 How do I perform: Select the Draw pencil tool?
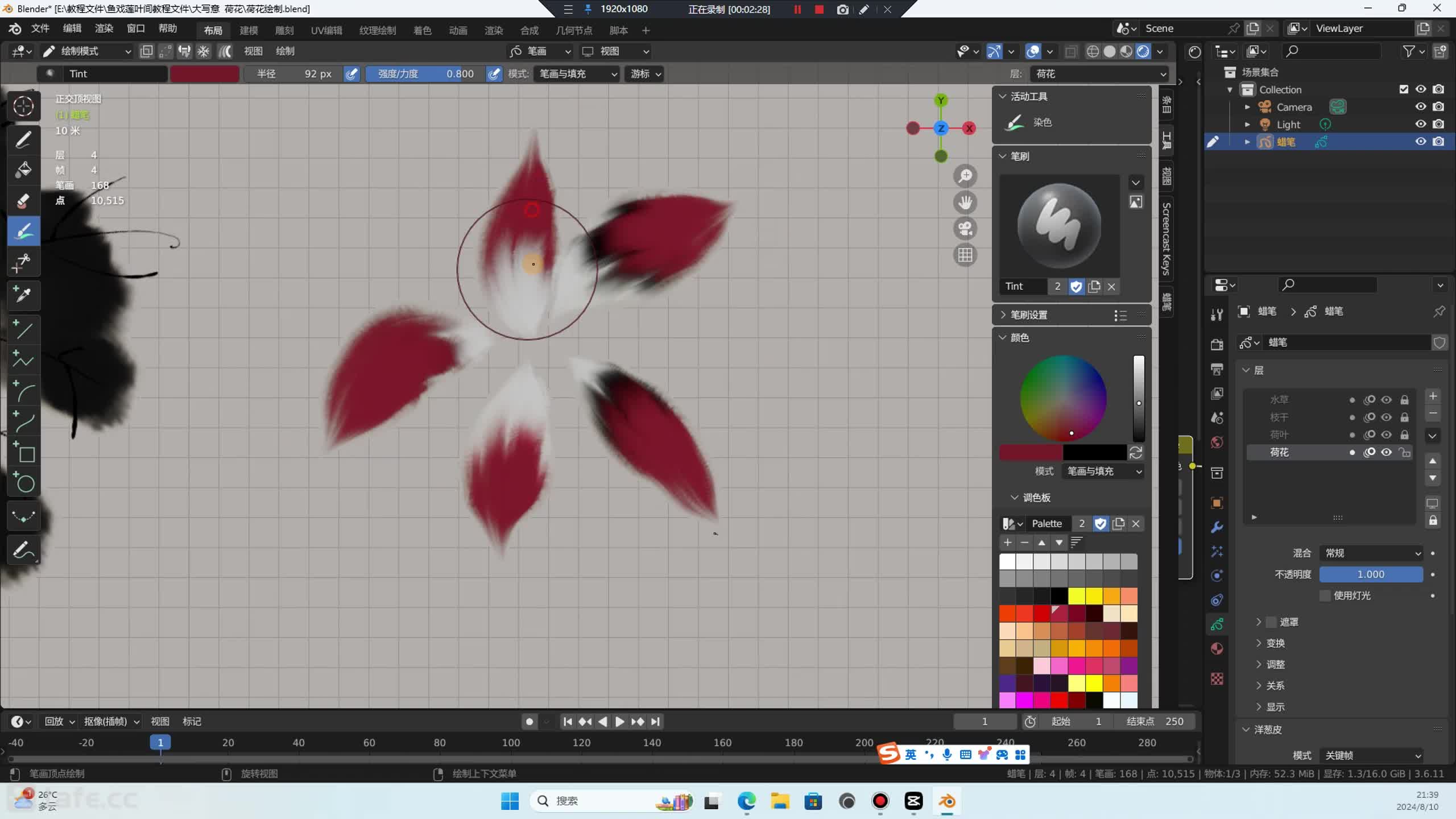pos(23,140)
